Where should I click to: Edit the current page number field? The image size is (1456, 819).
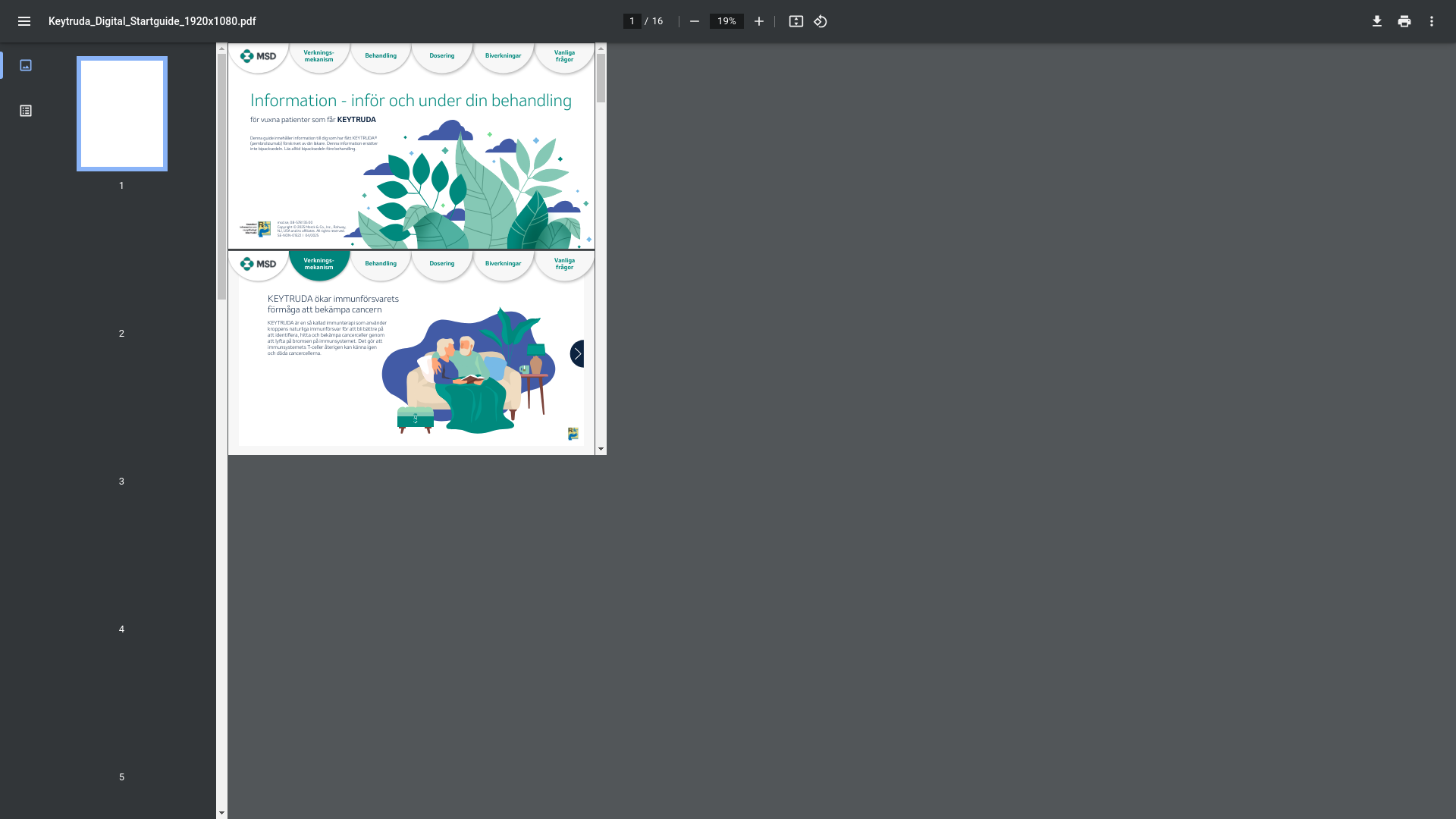point(632,21)
